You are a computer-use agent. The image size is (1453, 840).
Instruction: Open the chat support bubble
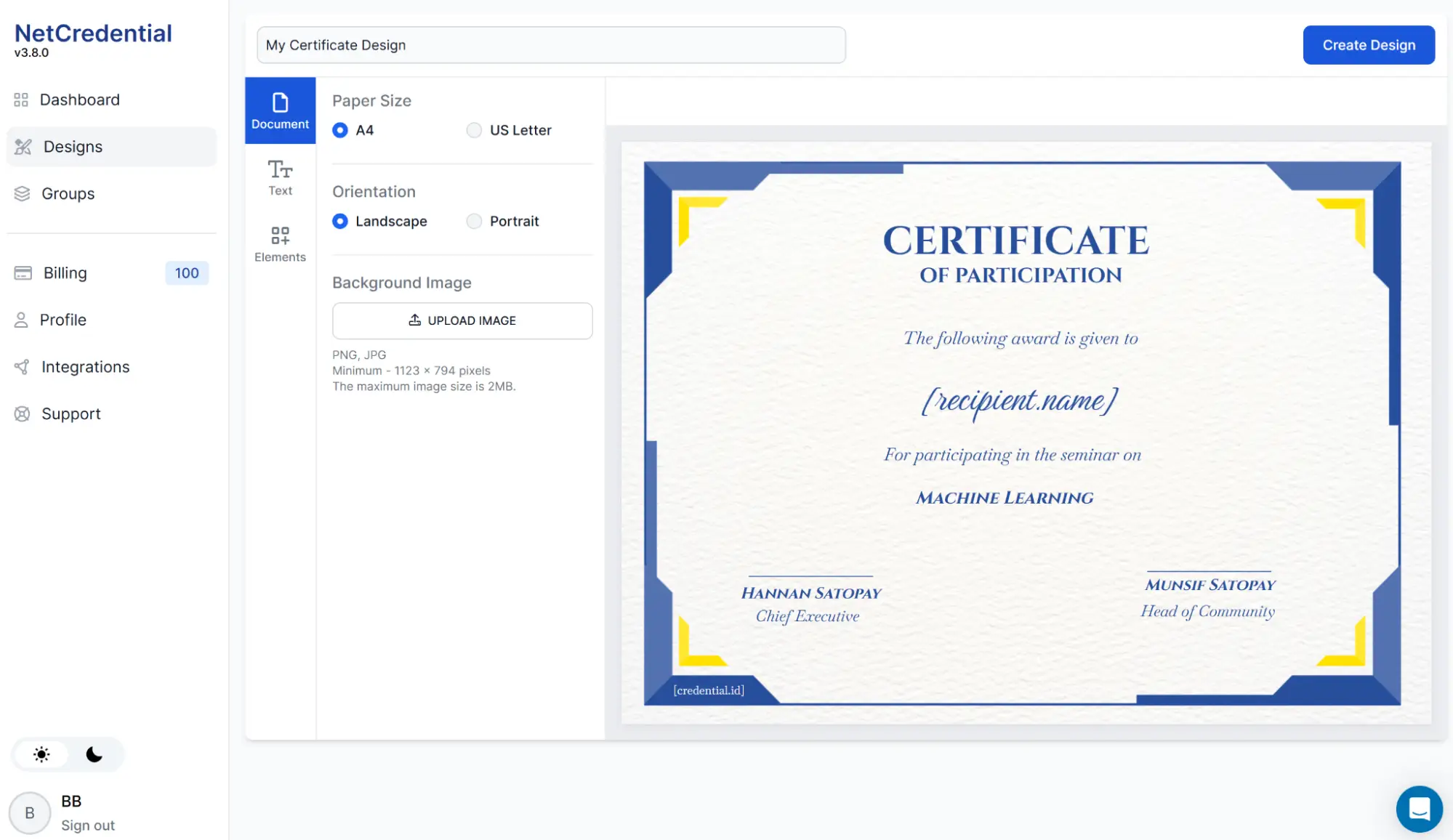pos(1418,808)
